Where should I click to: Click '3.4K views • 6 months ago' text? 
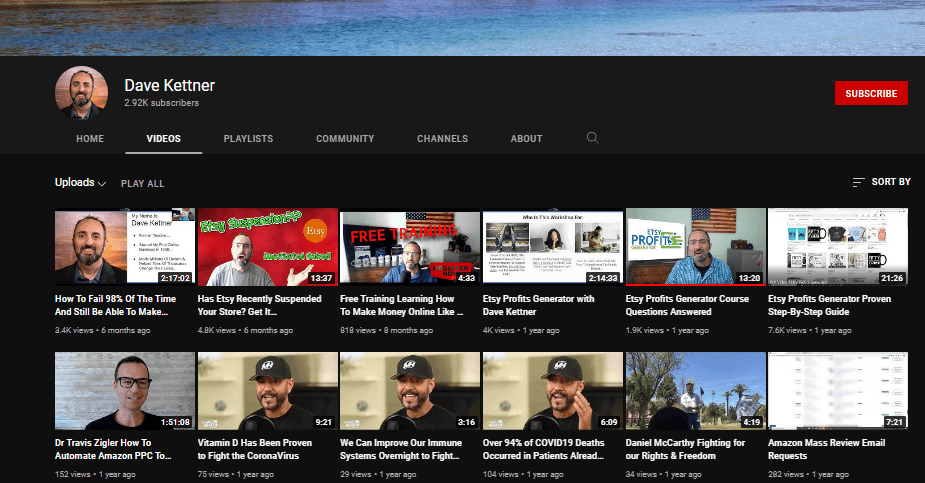point(103,330)
